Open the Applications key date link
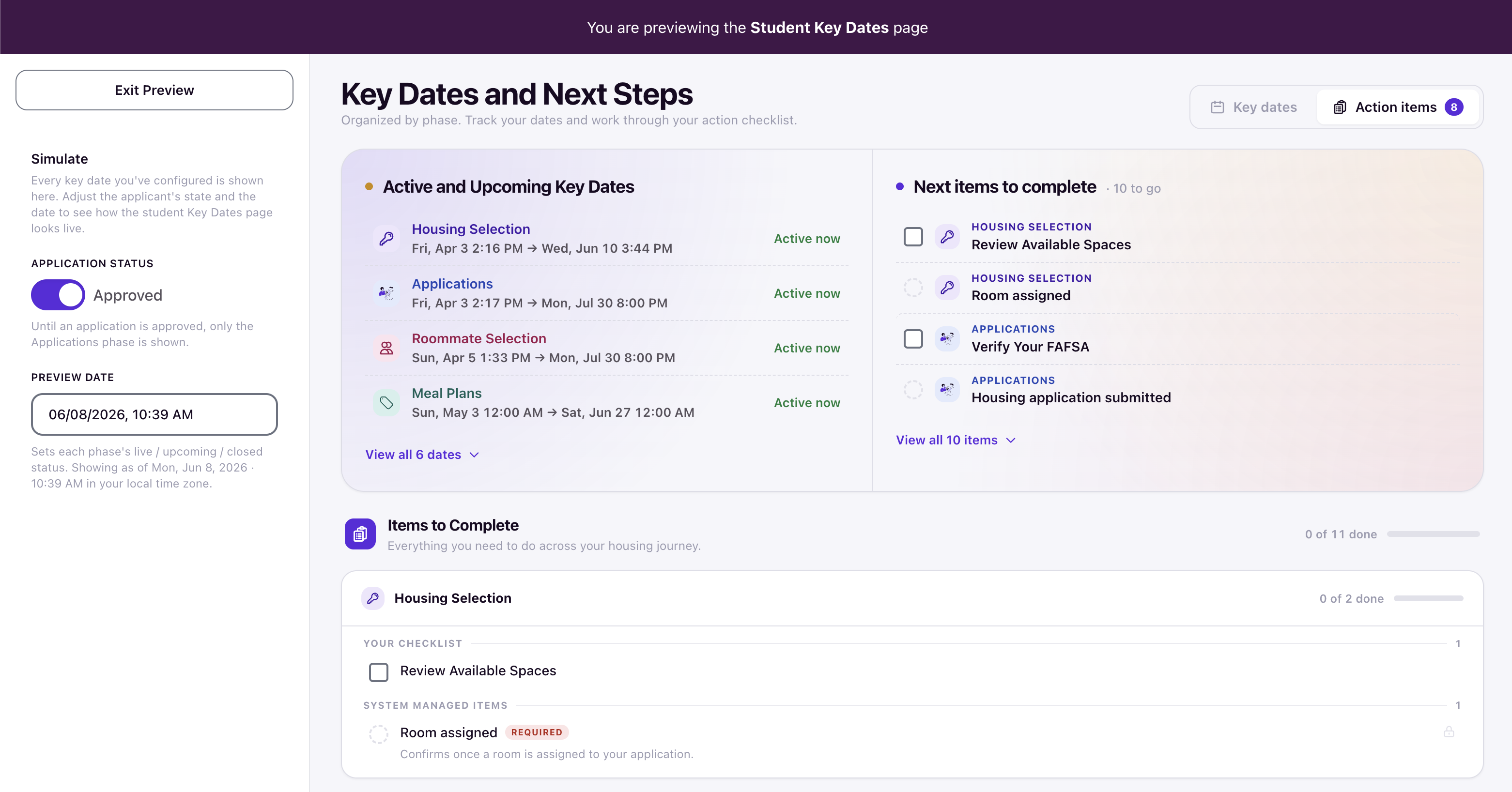Screen dimensions: 1512x792 [x=452, y=284]
